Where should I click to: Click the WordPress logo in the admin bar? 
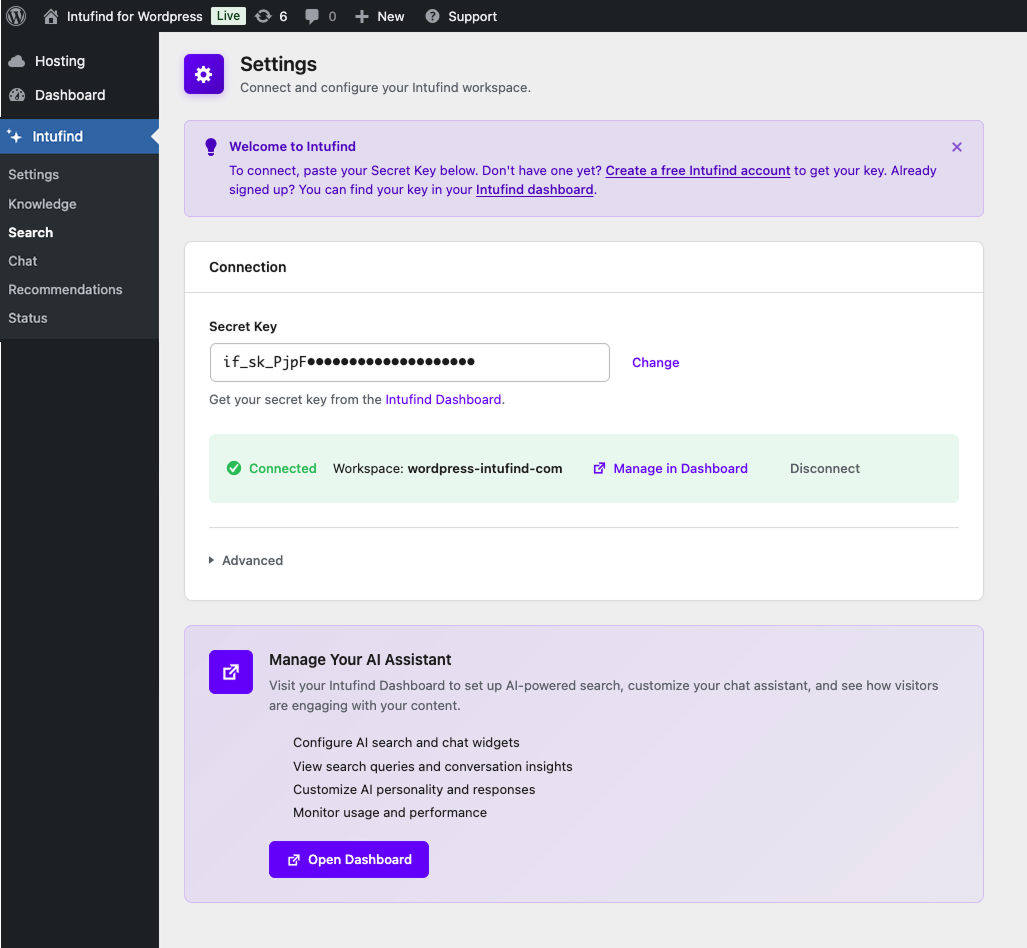(16, 16)
